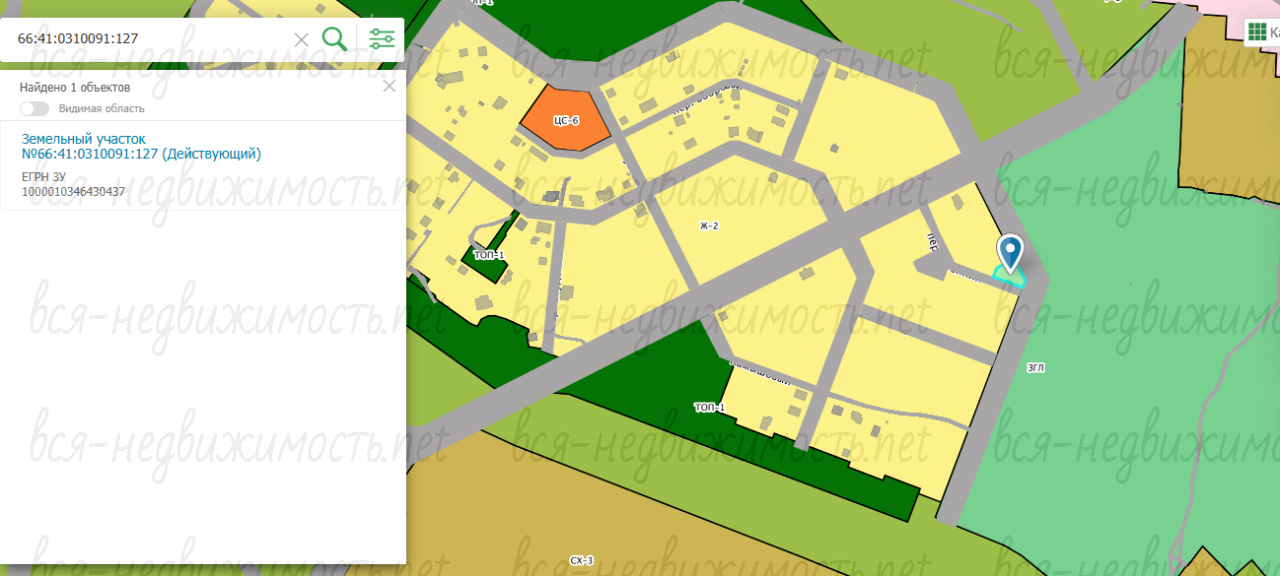Click the Ж-2 residential zone label
The width and height of the screenshot is (1280, 576).
click(x=709, y=226)
